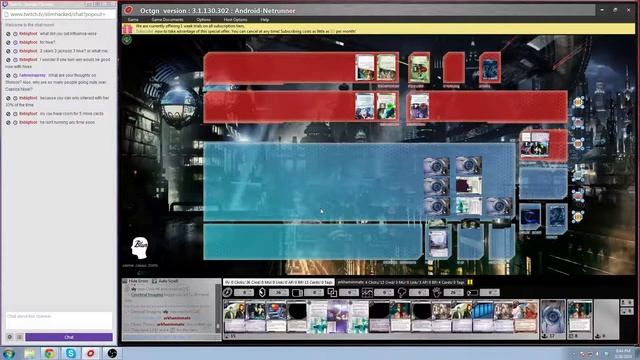
Task: Open the Game Documents menu
Action: tap(167, 20)
